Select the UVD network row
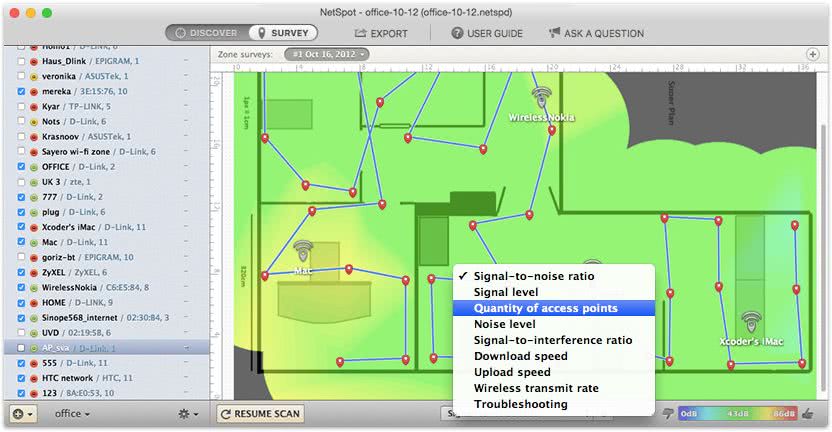The height and width of the screenshot is (432, 832). (x=106, y=333)
